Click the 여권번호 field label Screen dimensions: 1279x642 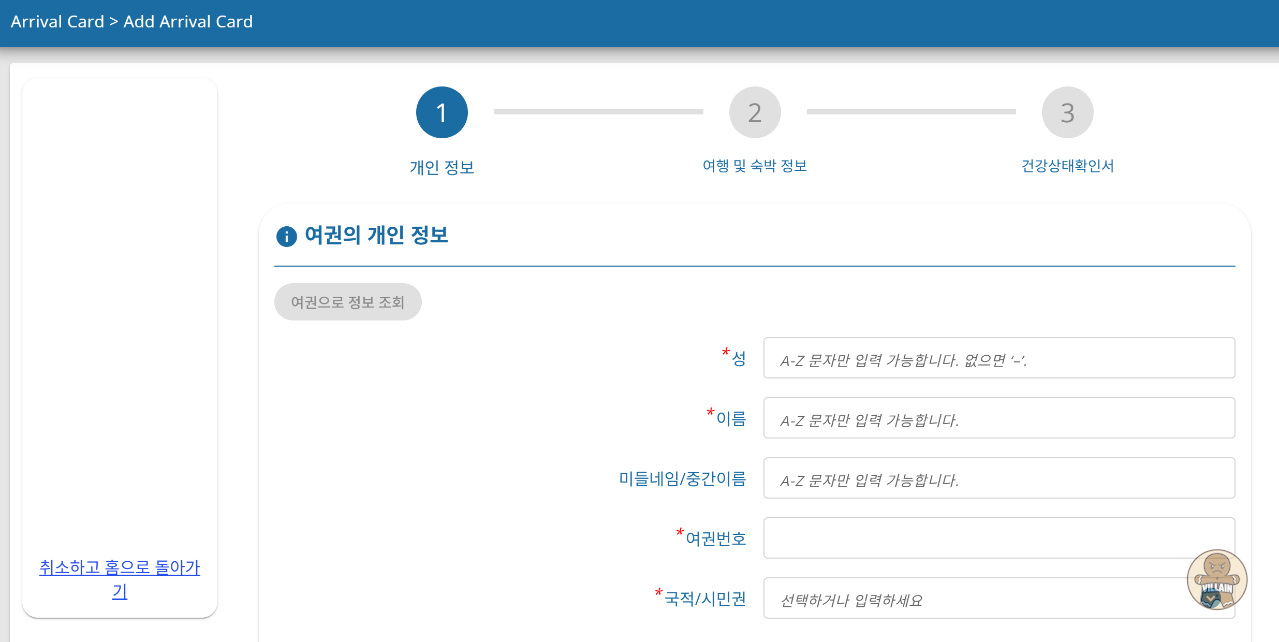click(x=715, y=538)
